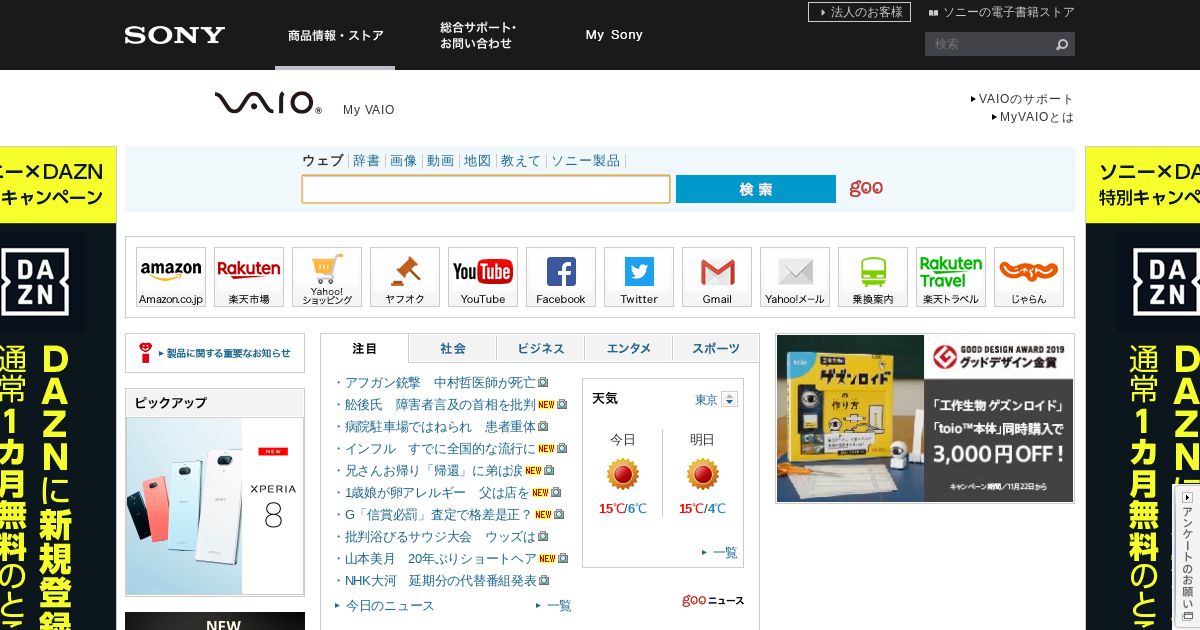Switch to the スポーツ news tab

[716, 349]
